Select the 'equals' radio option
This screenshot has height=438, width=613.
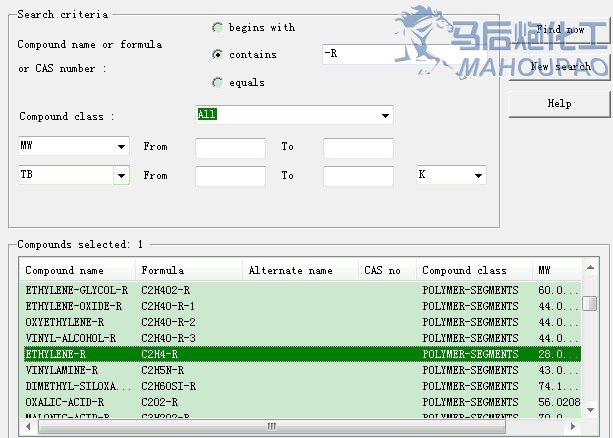pos(217,83)
